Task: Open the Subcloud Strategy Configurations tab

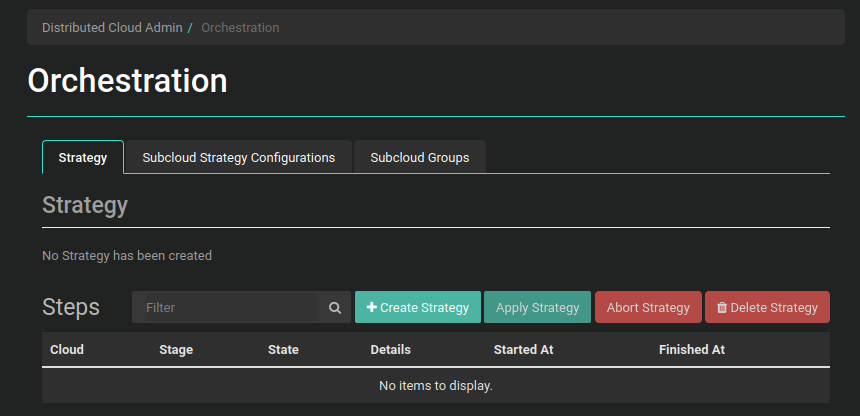Action: (x=238, y=158)
